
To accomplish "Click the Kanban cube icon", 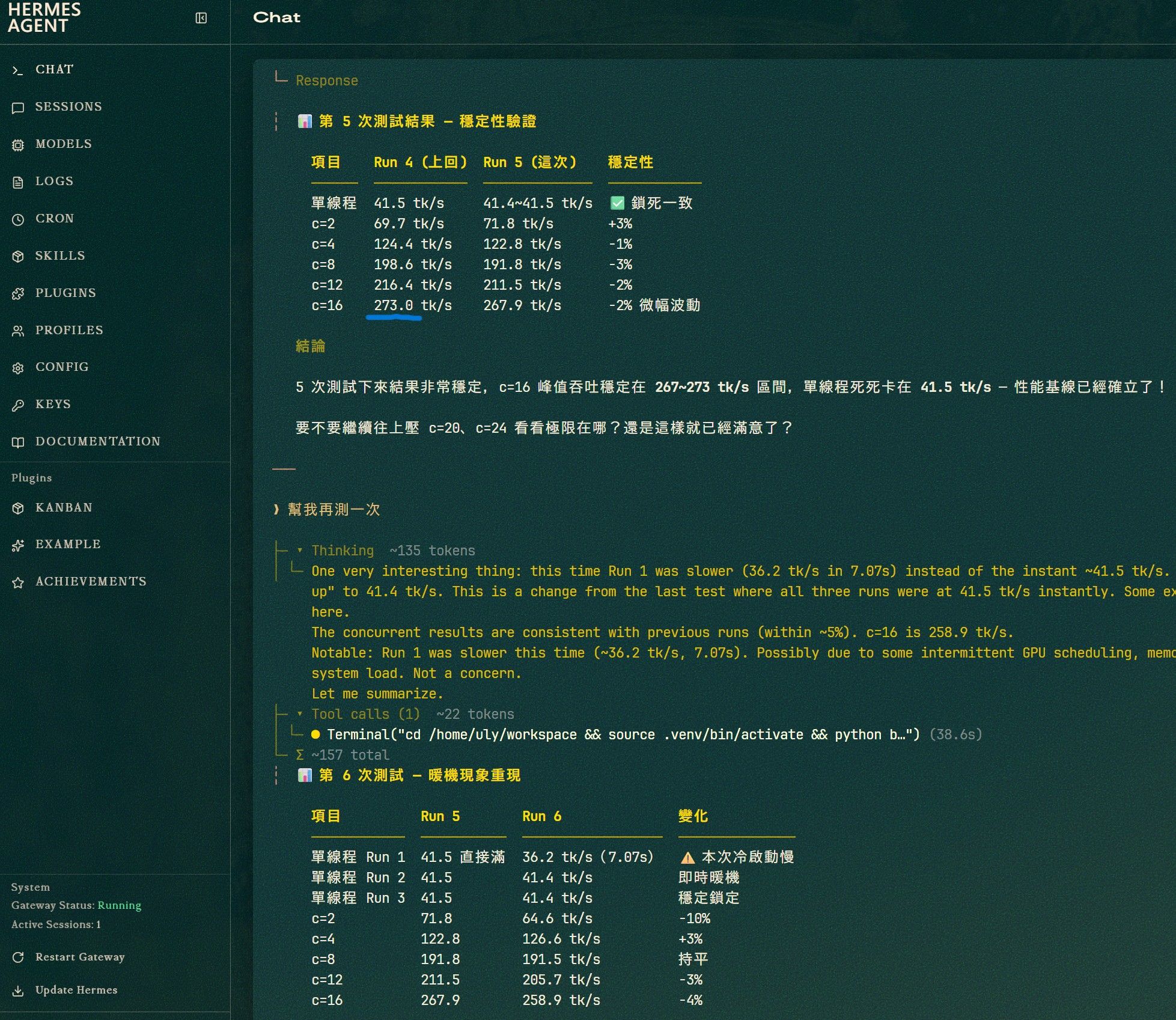I will click(18, 508).
